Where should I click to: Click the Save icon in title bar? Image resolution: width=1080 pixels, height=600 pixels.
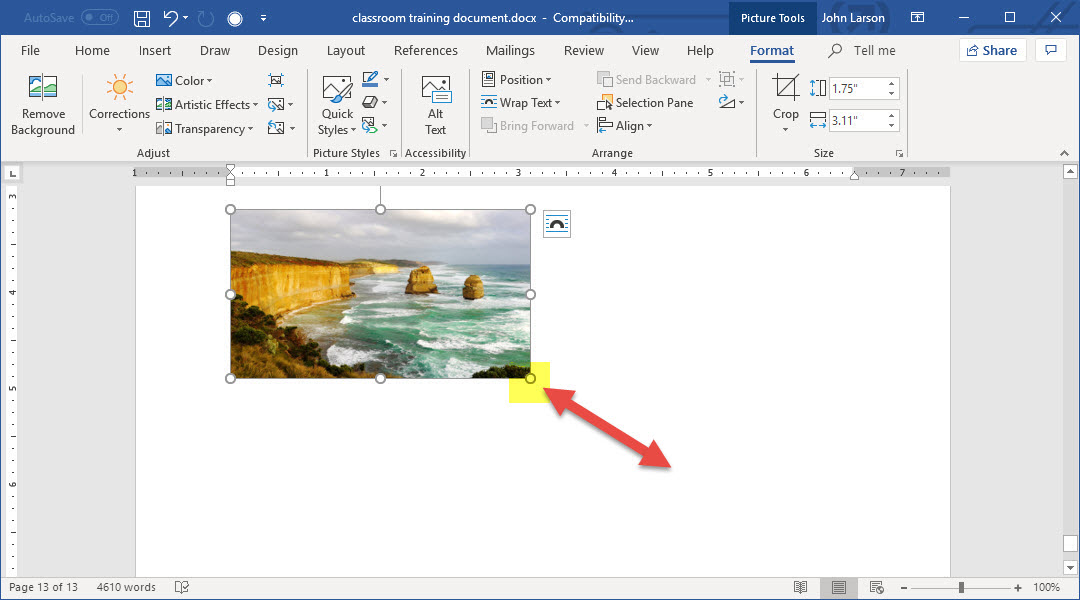142,18
